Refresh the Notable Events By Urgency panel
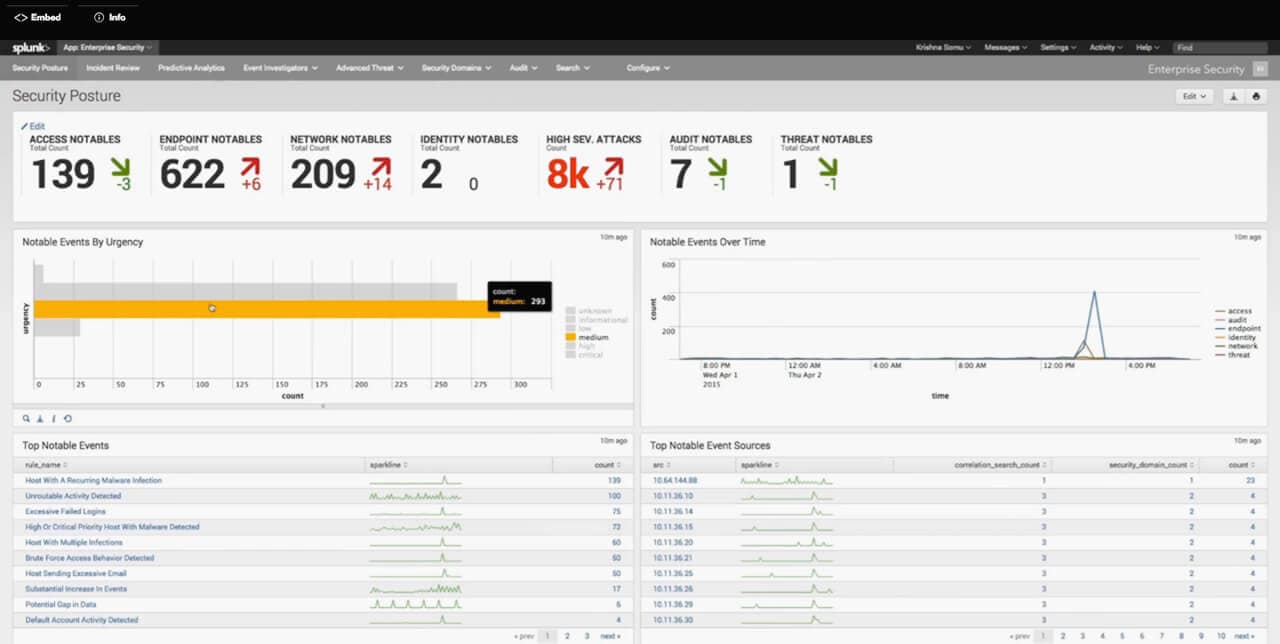The width and height of the screenshot is (1280, 644). tap(68, 419)
